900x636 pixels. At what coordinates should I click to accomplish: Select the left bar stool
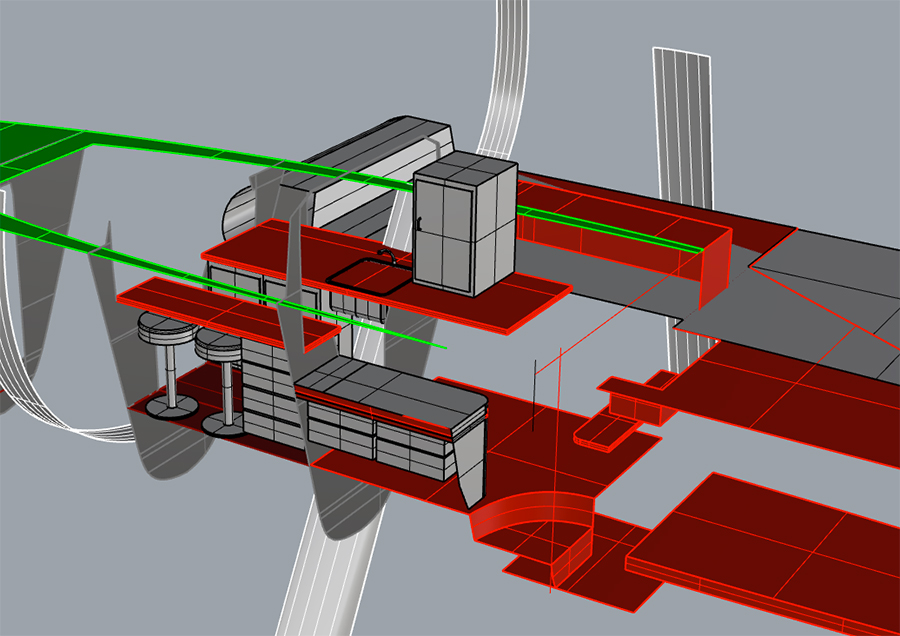click(x=165, y=330)
